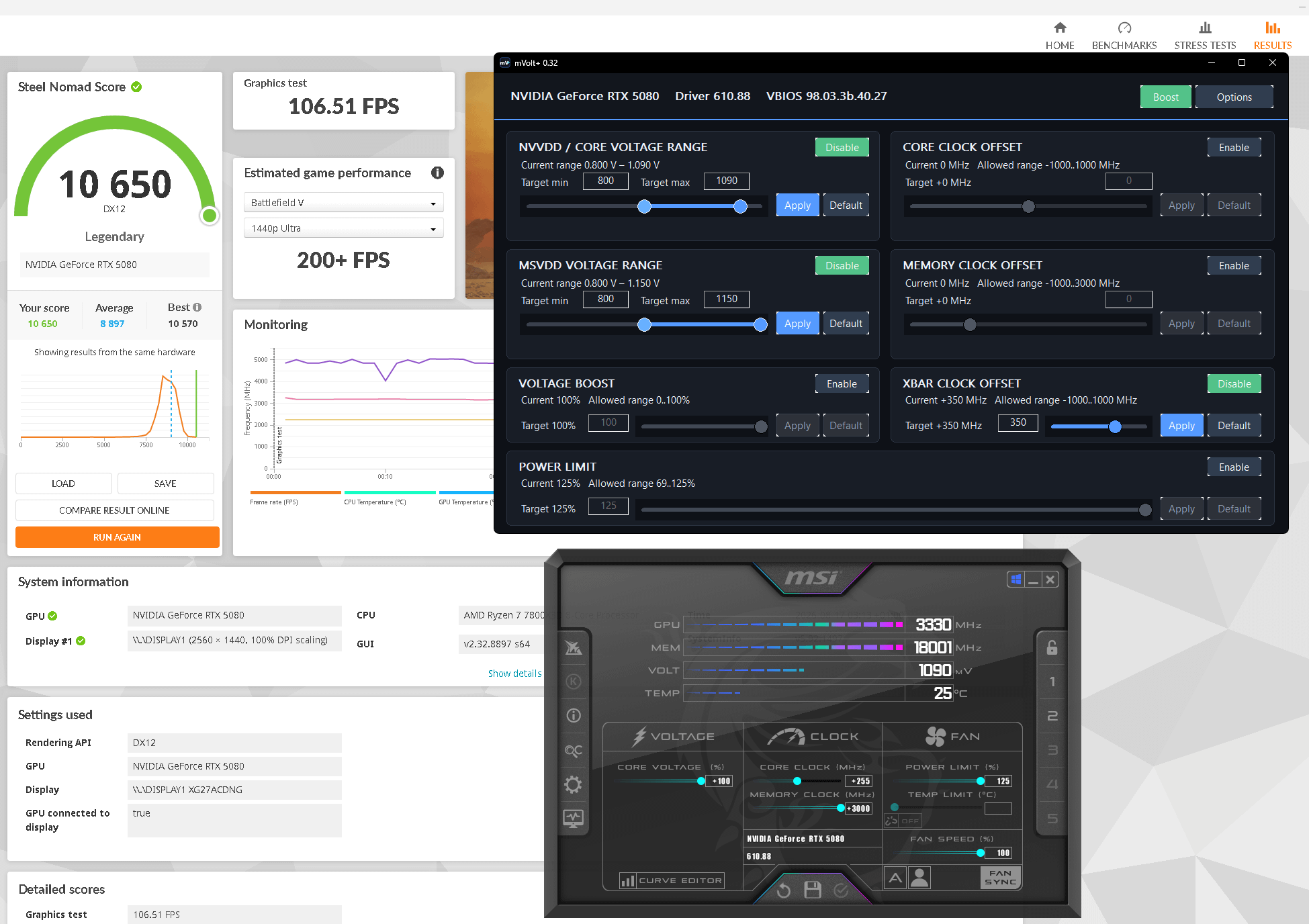Launch Afterburner OC Scanner icon
The height and width of the screenshot is (924, 1309).
[574, 751]
